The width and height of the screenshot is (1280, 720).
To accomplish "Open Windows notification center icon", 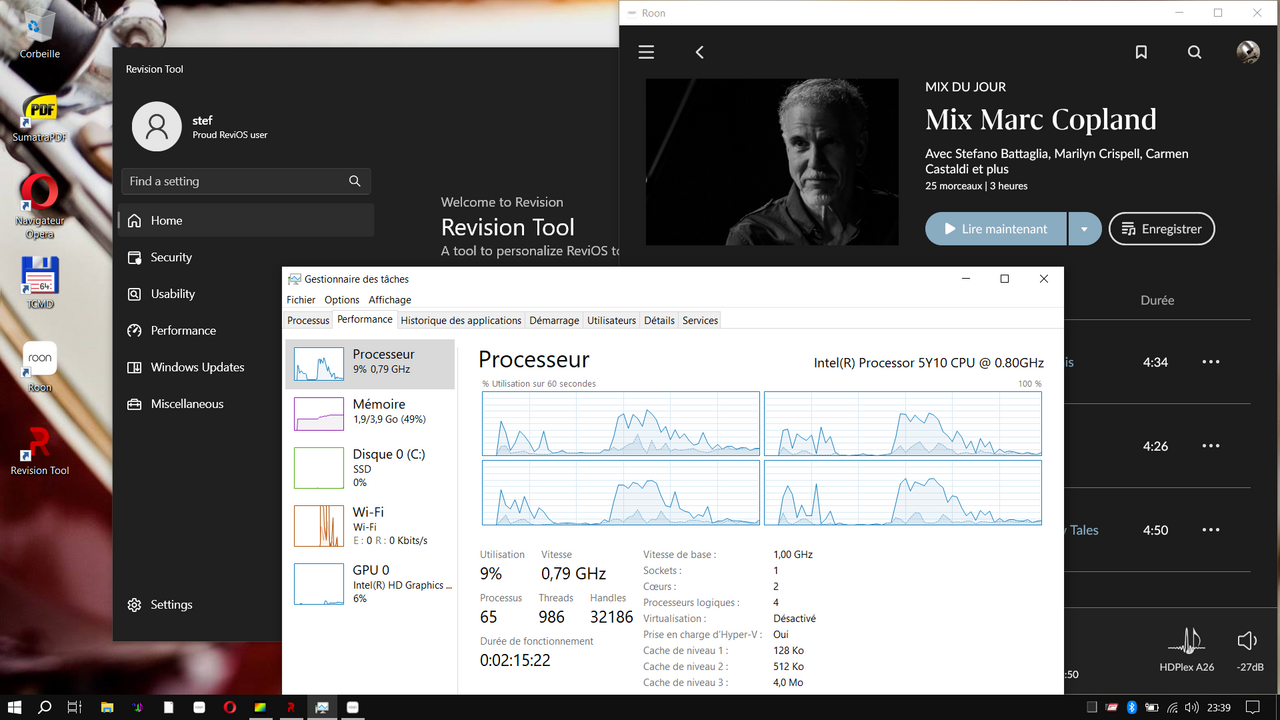I will point(1253,708).
